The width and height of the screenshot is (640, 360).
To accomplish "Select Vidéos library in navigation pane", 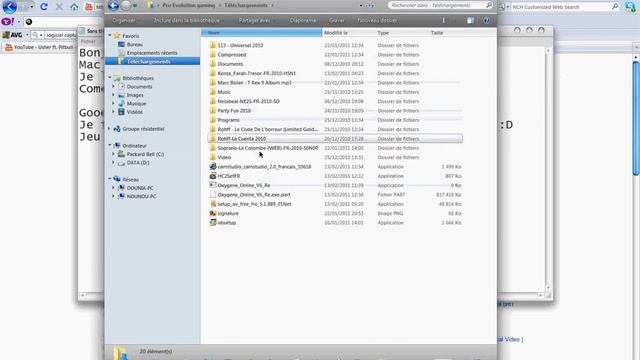I will point(134,112).
